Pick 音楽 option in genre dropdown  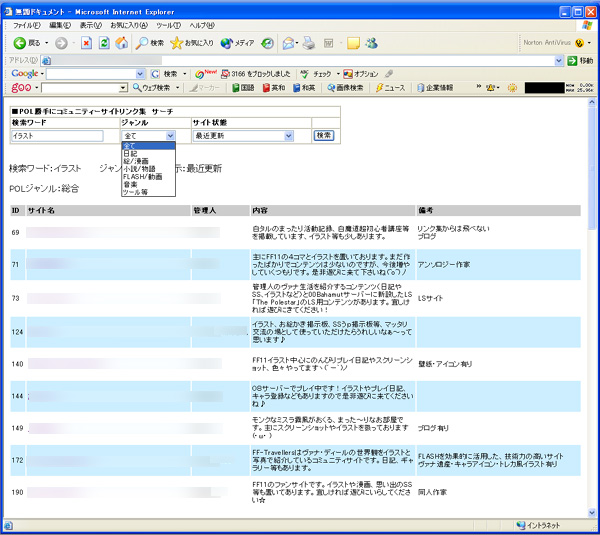click(131, 184)
